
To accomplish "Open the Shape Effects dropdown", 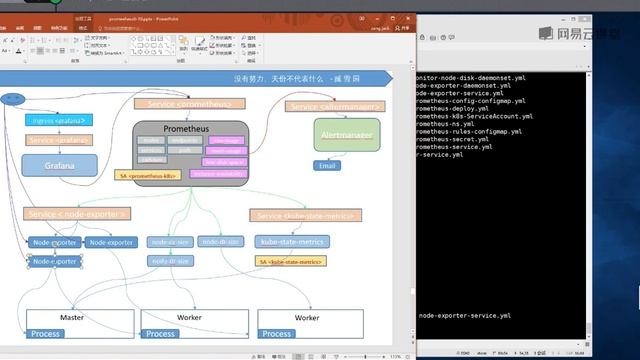I will (222, 53).
